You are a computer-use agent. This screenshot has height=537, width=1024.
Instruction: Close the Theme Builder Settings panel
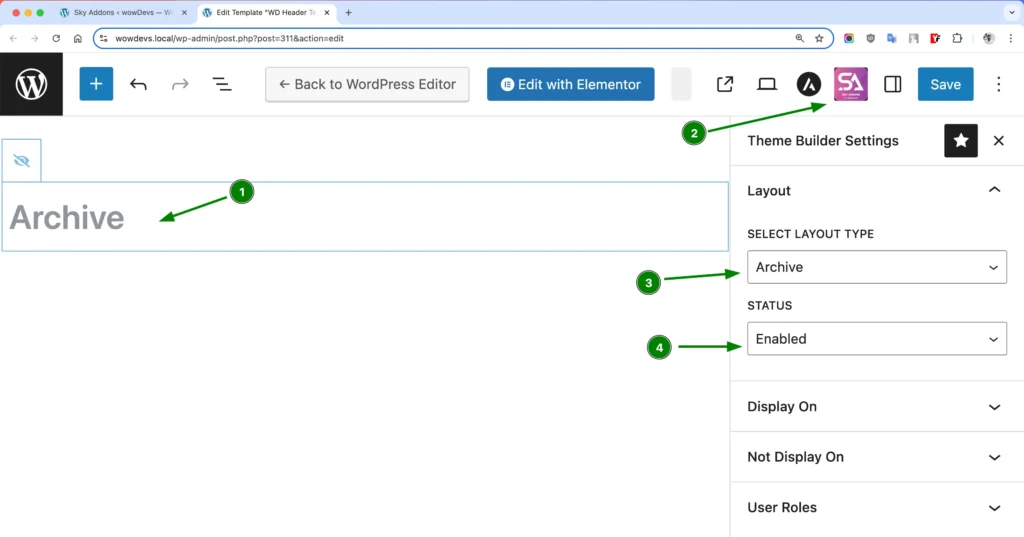click(x=999, y=140)
